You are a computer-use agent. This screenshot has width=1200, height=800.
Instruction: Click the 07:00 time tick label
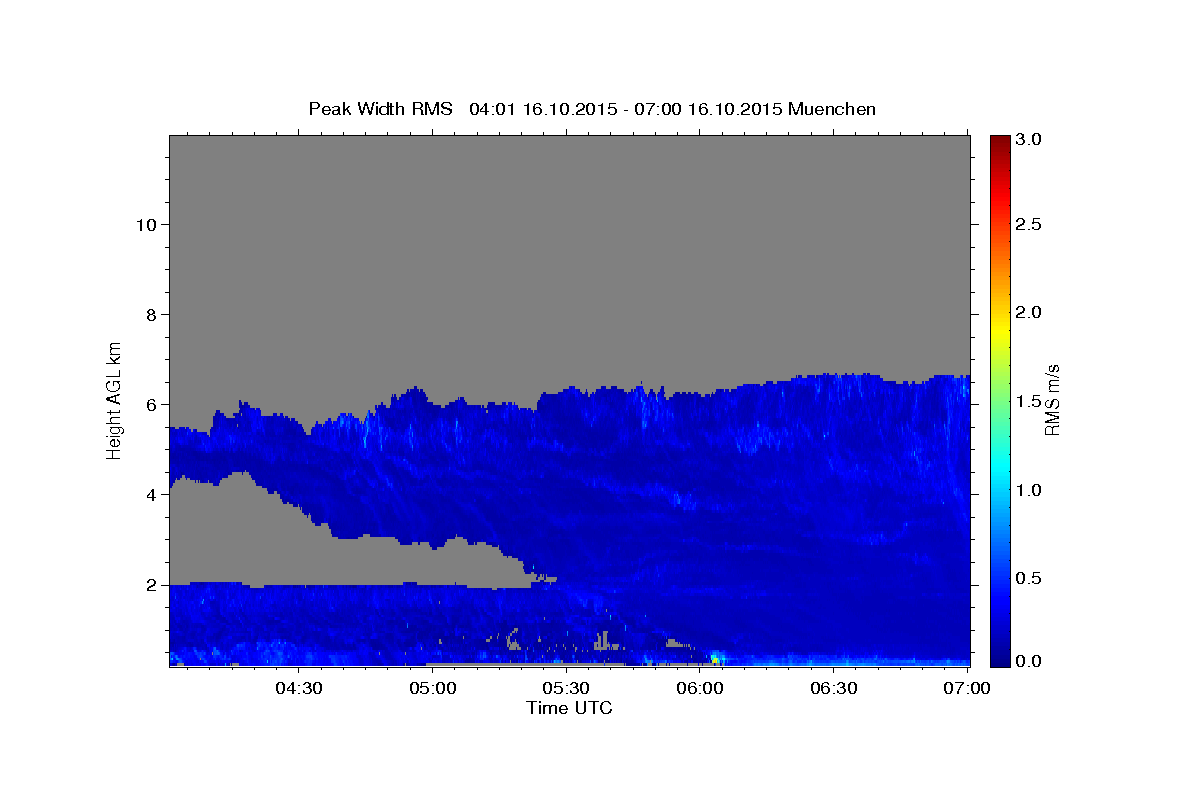[x=968, y=689]
